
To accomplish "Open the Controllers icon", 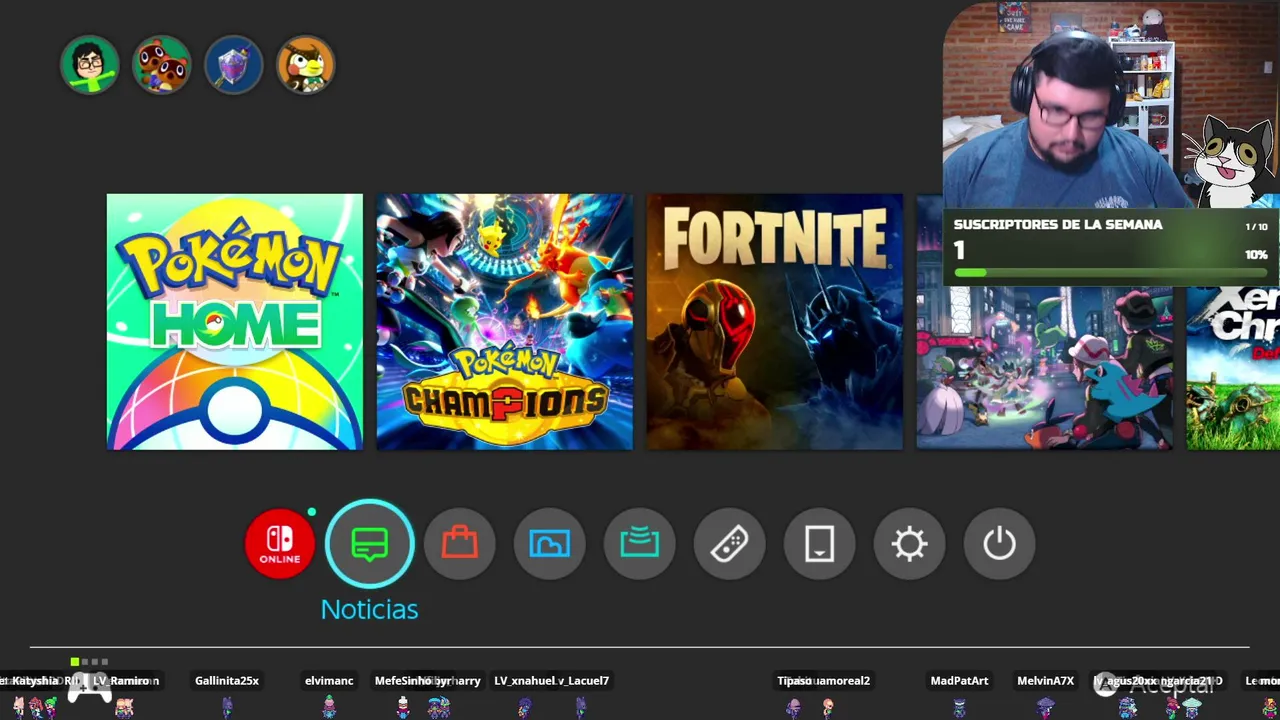I will point(730,544).
